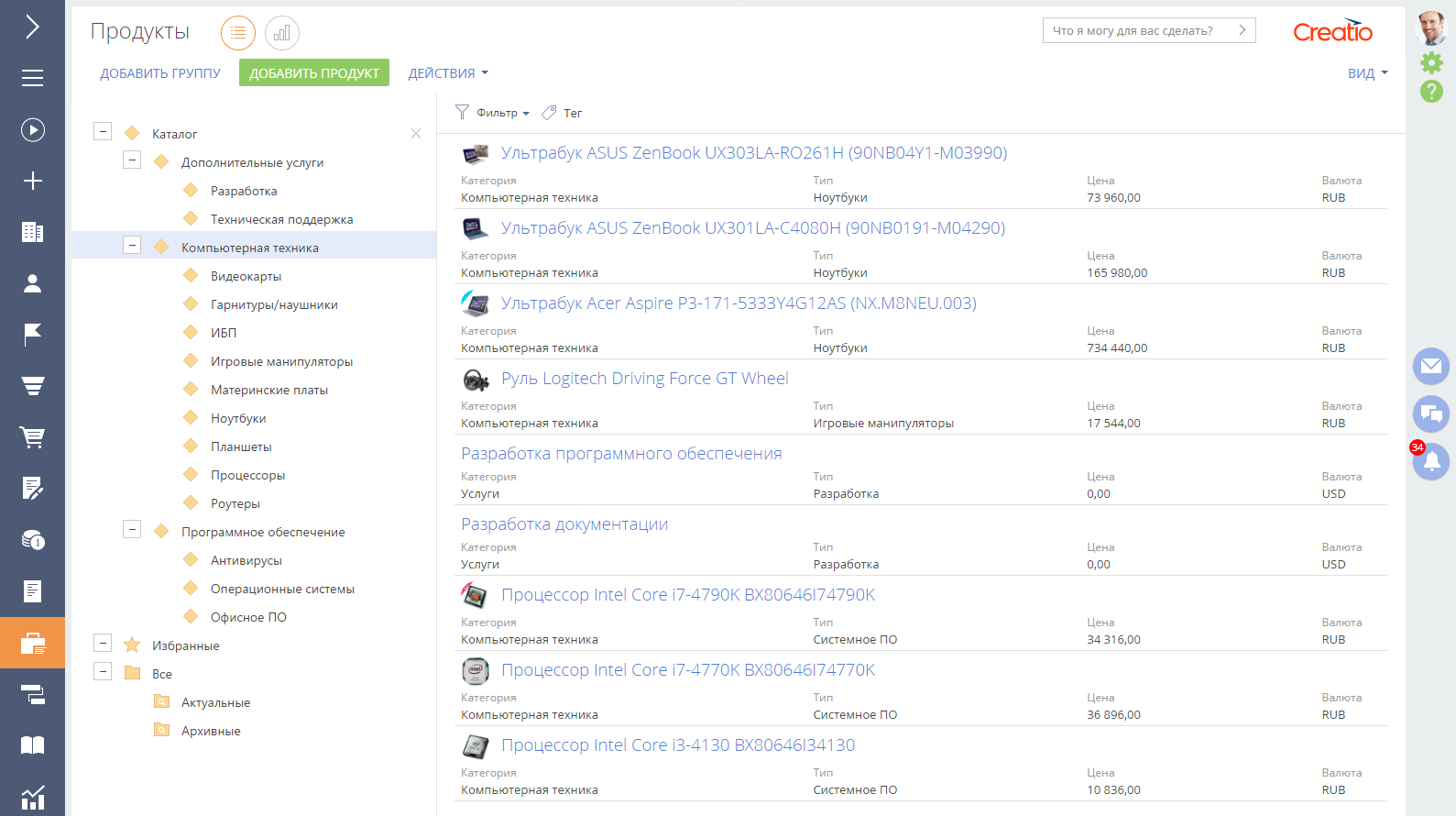Open Ультрабук ASUS ZenBook UX303LA product link
The width and height of the screenshot is (1456, 816).
754,153
